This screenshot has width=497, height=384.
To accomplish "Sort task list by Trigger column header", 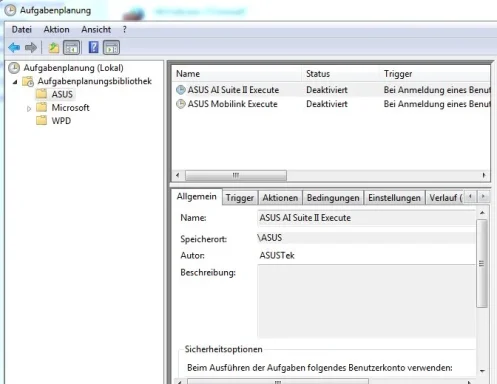I will point(435,74).
